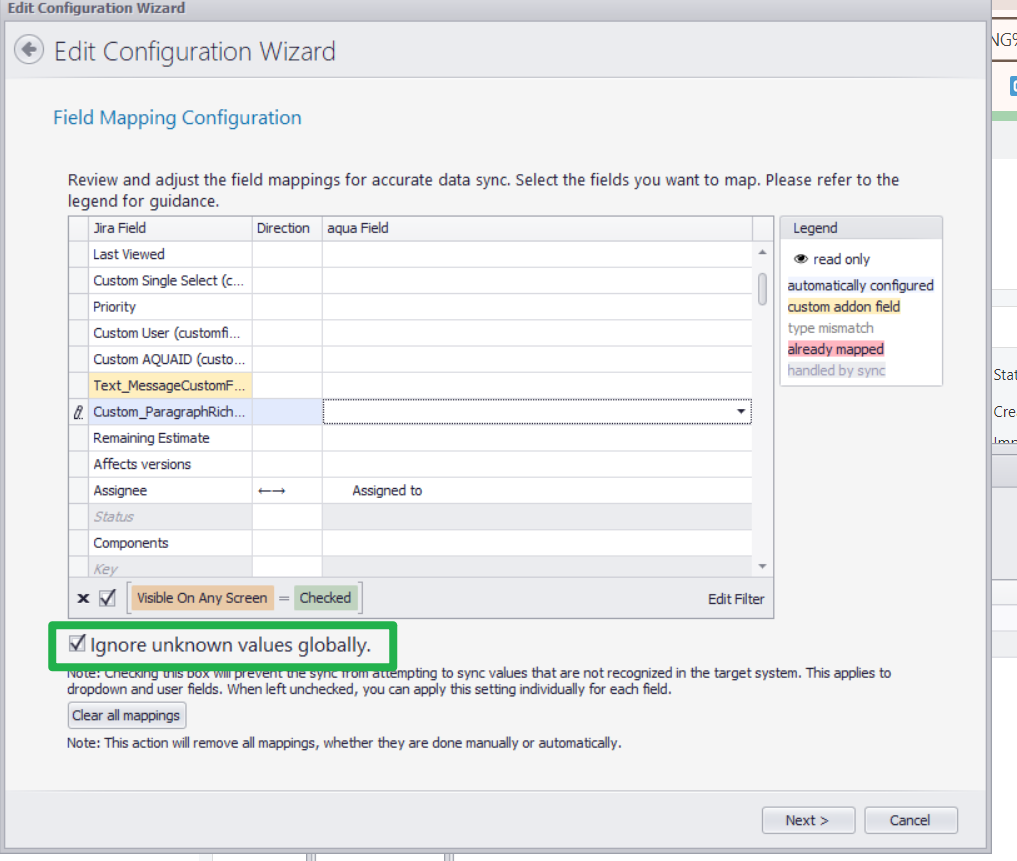This screenshot has height=861, width=1017.
Task: Click the pencil edit icon on Custom_ParagraphRich row
Action: pos(78,412)
